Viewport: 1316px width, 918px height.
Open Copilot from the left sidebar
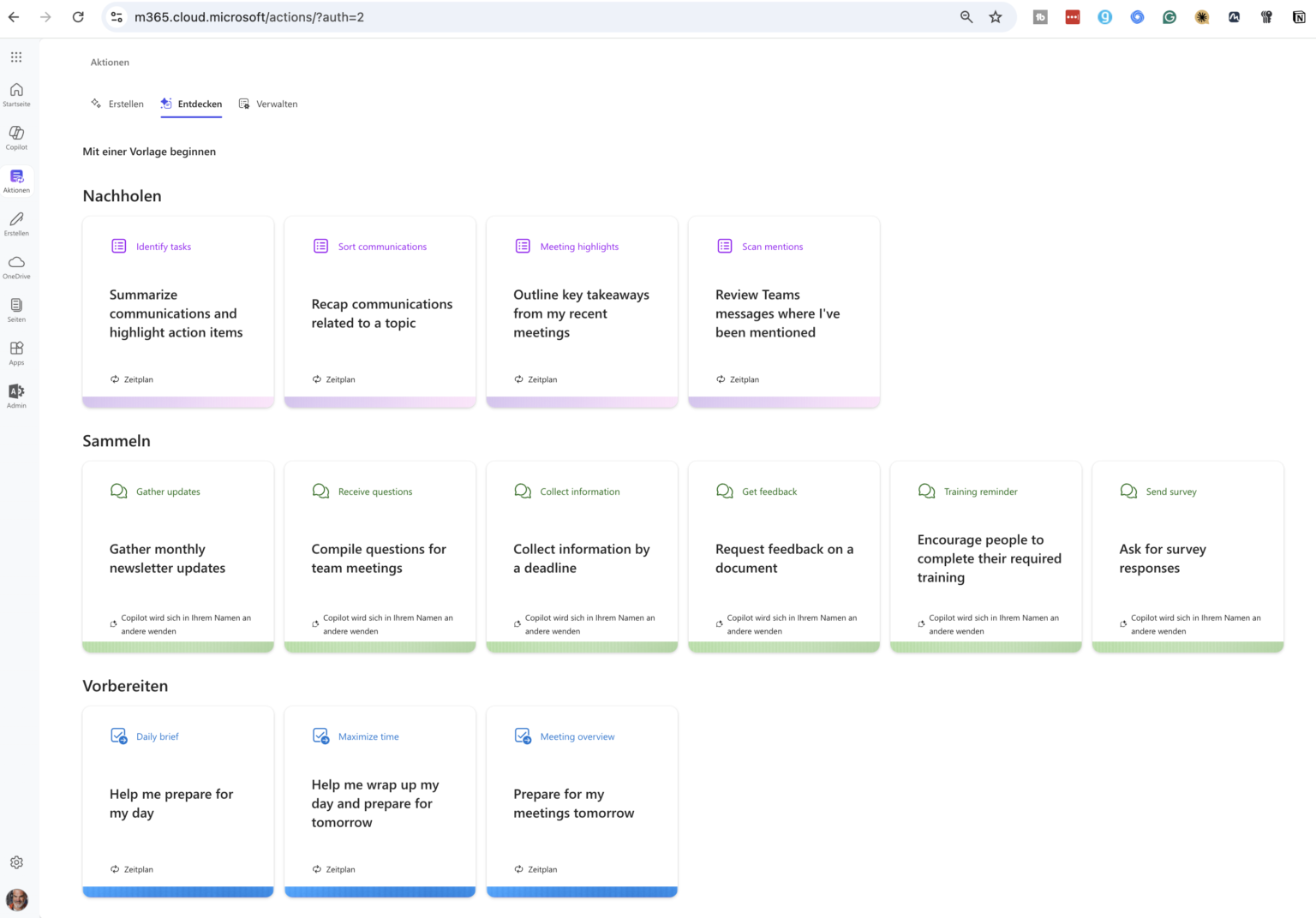coord(16,137)
